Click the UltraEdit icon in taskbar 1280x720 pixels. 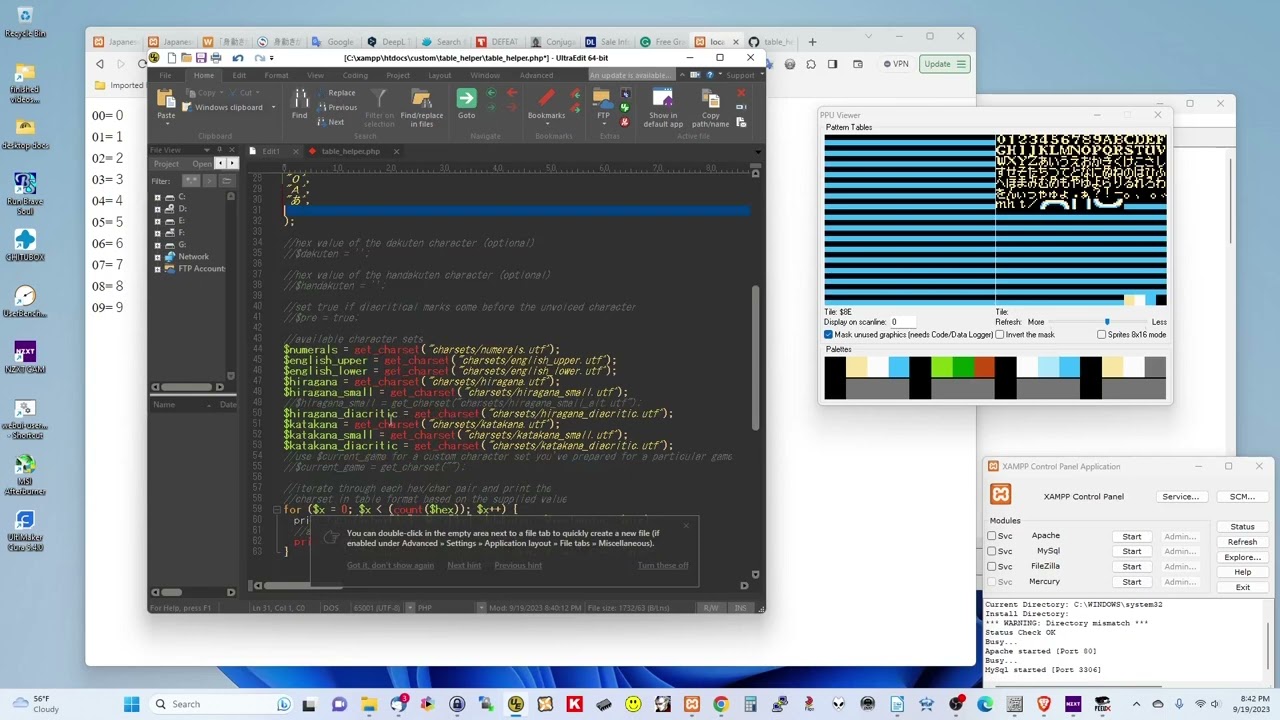coord(516,704)
